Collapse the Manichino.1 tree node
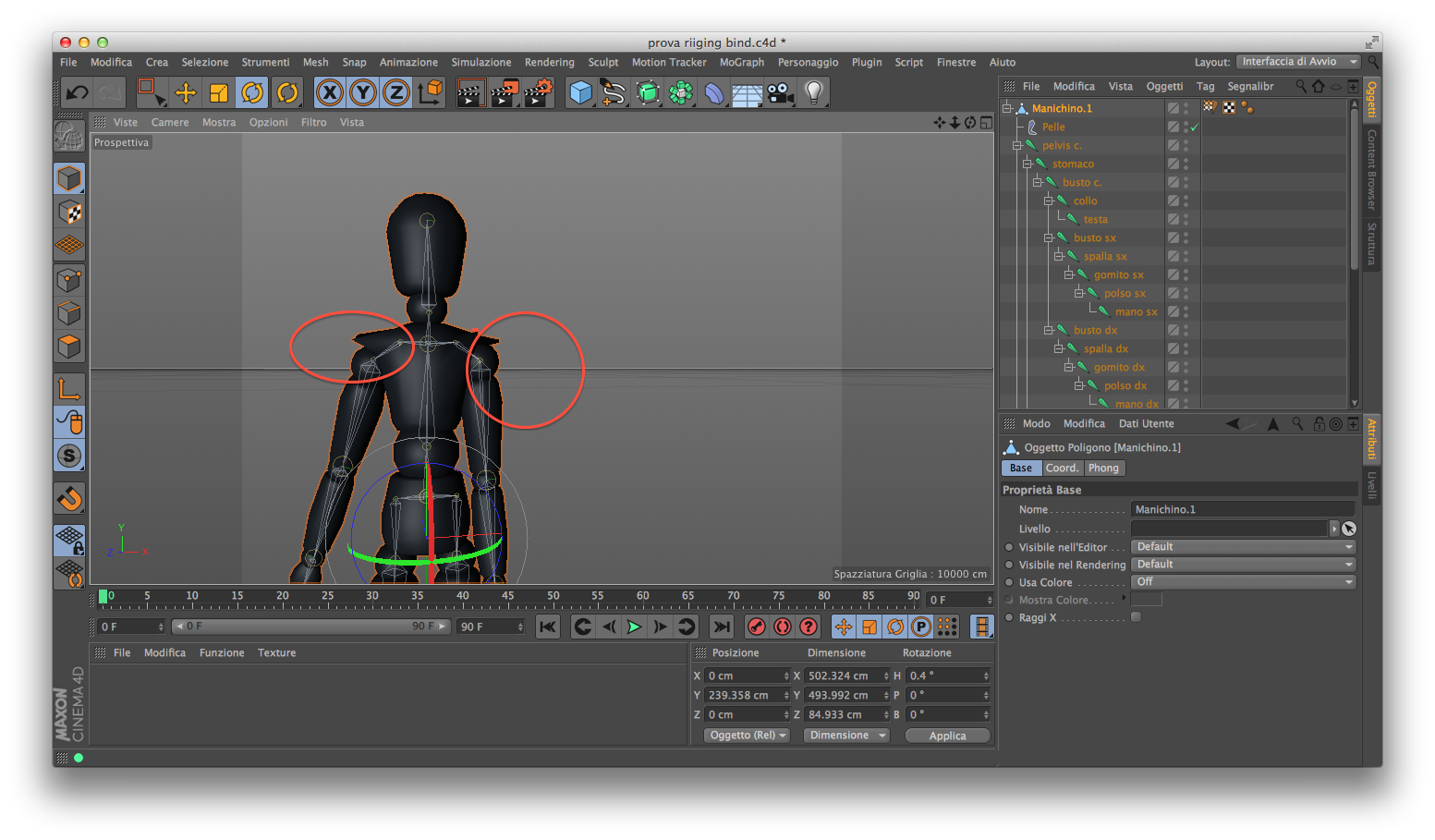The image size is (1435, 840). pos(1006,108)
